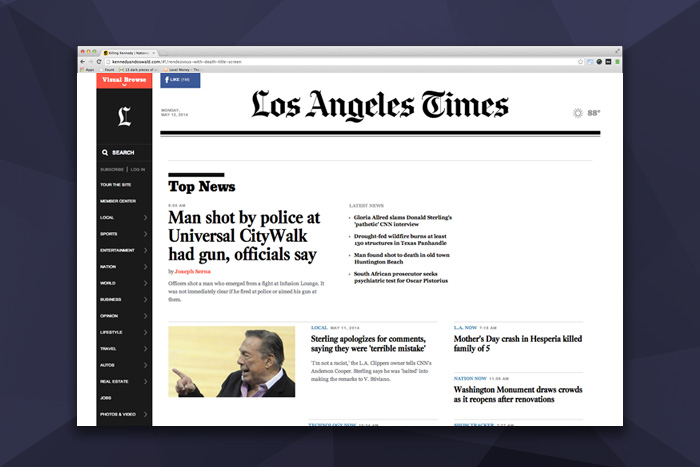Open a new browser tab
Viewport: 700px width, 467px height.
pos(164,53)
